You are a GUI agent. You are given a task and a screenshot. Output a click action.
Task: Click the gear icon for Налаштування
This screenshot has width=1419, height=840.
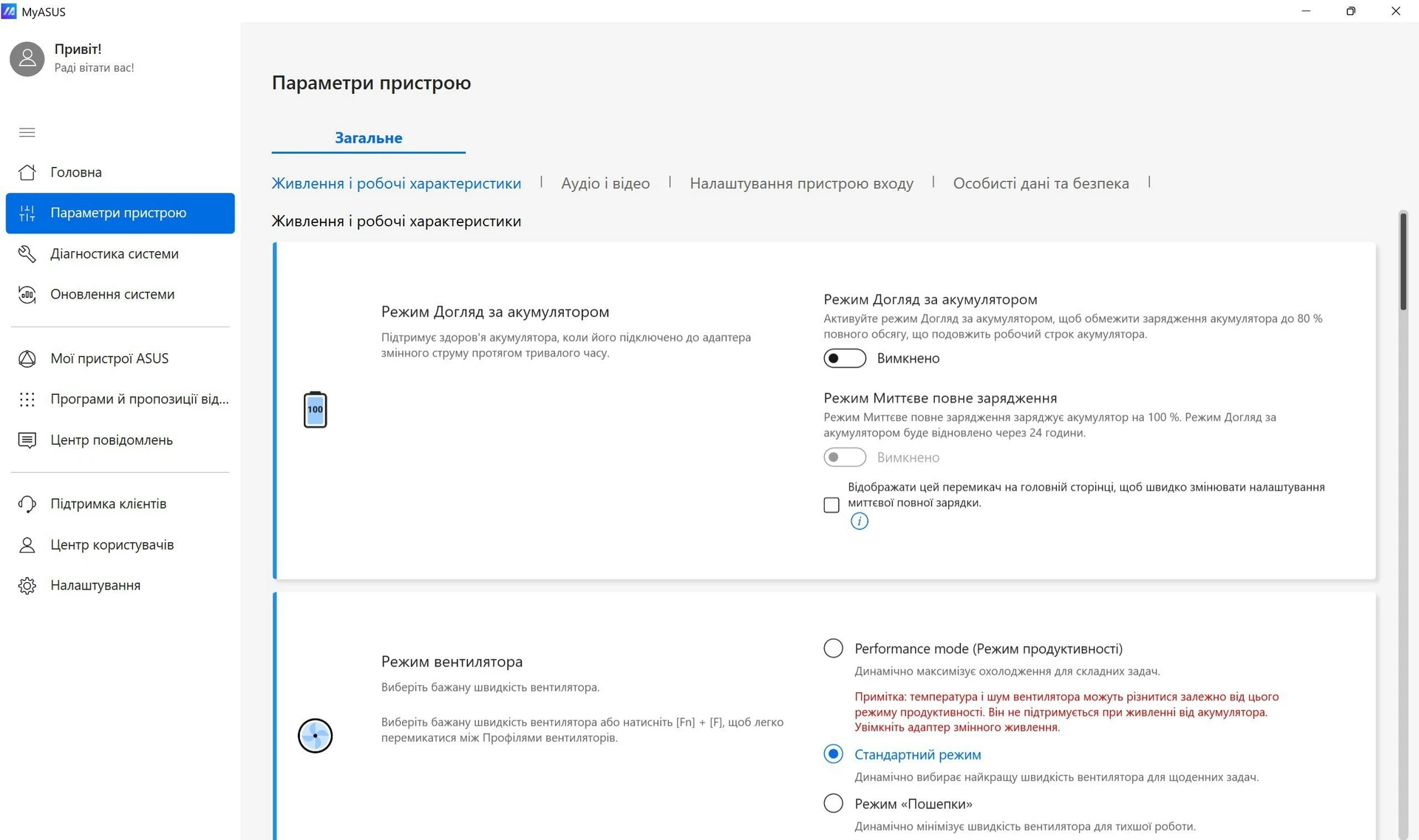pyautogui.click(x=27, y=586)
